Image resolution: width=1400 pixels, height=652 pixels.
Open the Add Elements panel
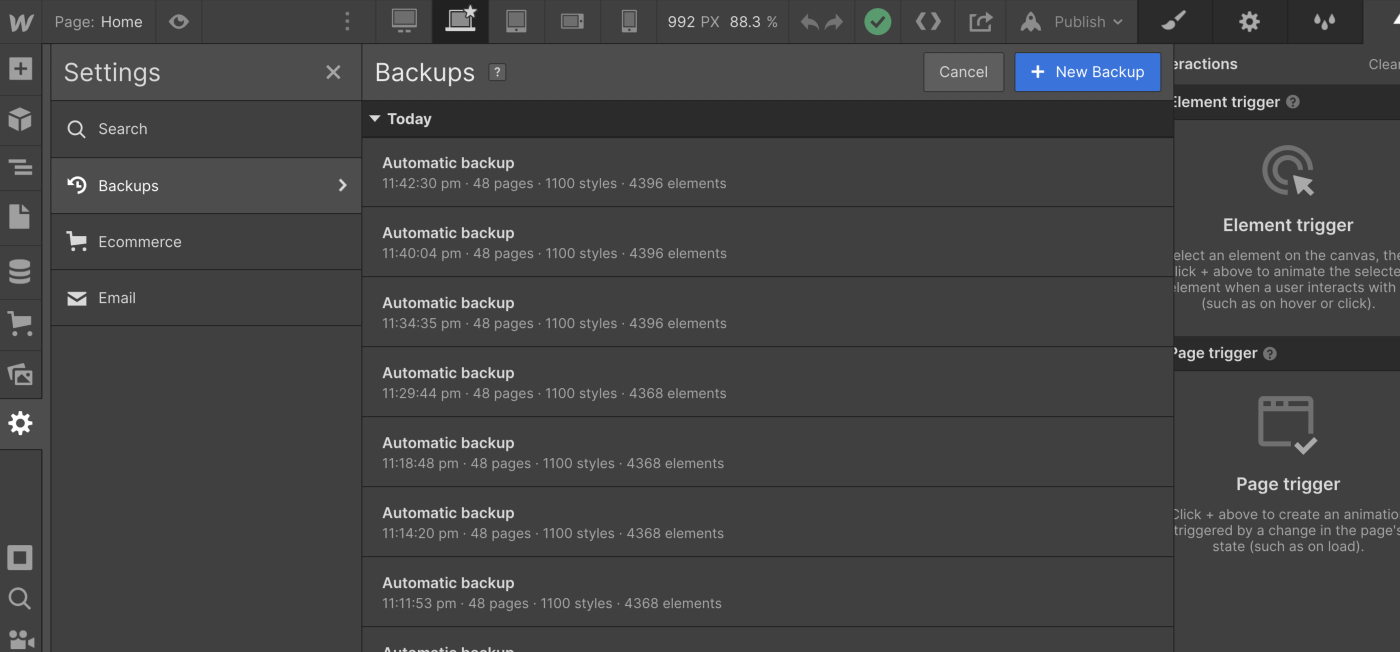21,68
